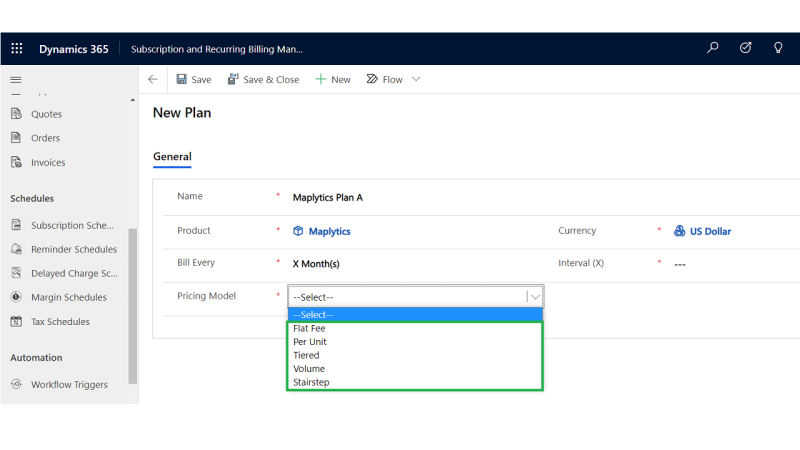Open the Maplytics product link

[328, 231]
